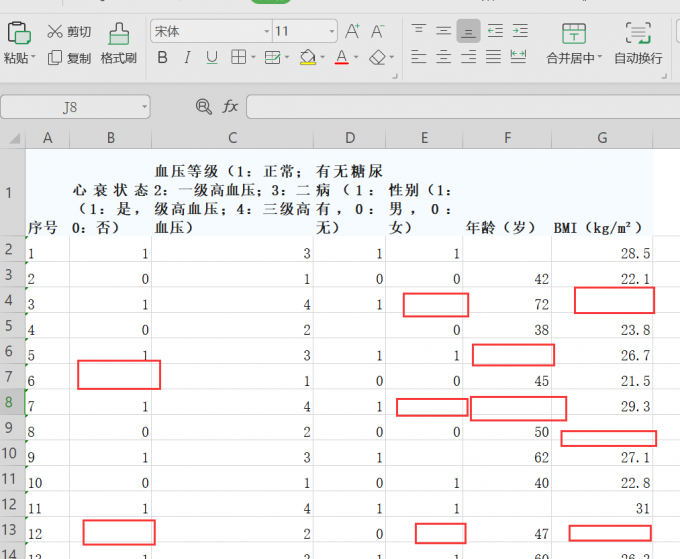Viewport: 680px width, 559px height.
Task: Select row 8 header
Action: 13,402
